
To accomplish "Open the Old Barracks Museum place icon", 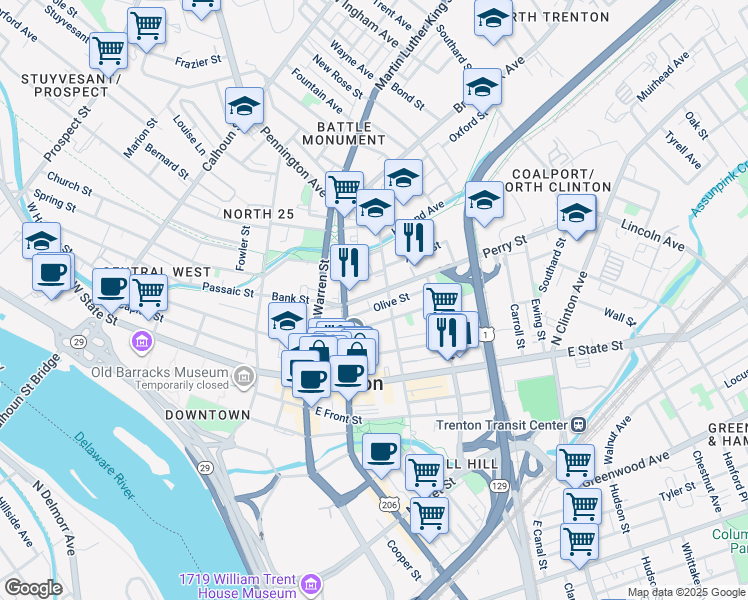I will point(244,377).
